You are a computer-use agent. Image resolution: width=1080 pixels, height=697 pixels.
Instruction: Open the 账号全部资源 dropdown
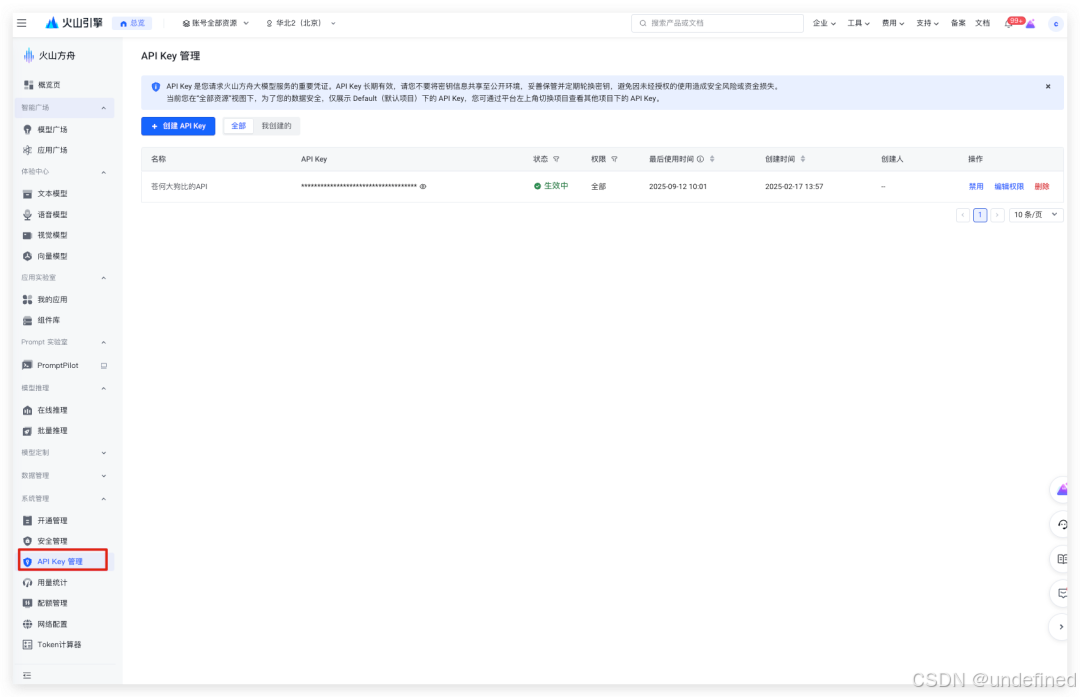point(216,23)
